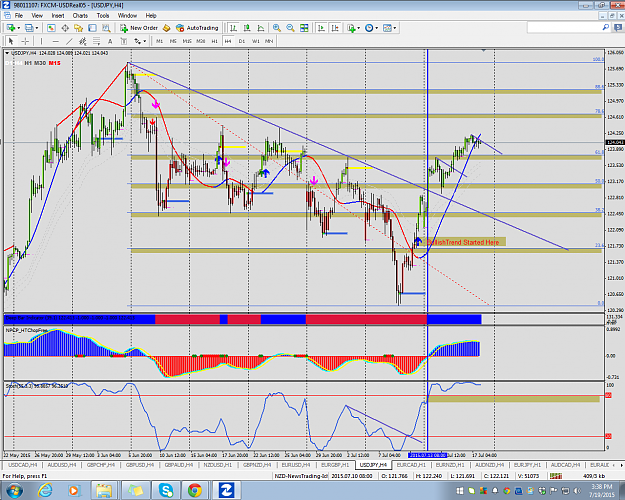Open the New Chart toolbar icon

coord(11,28)
